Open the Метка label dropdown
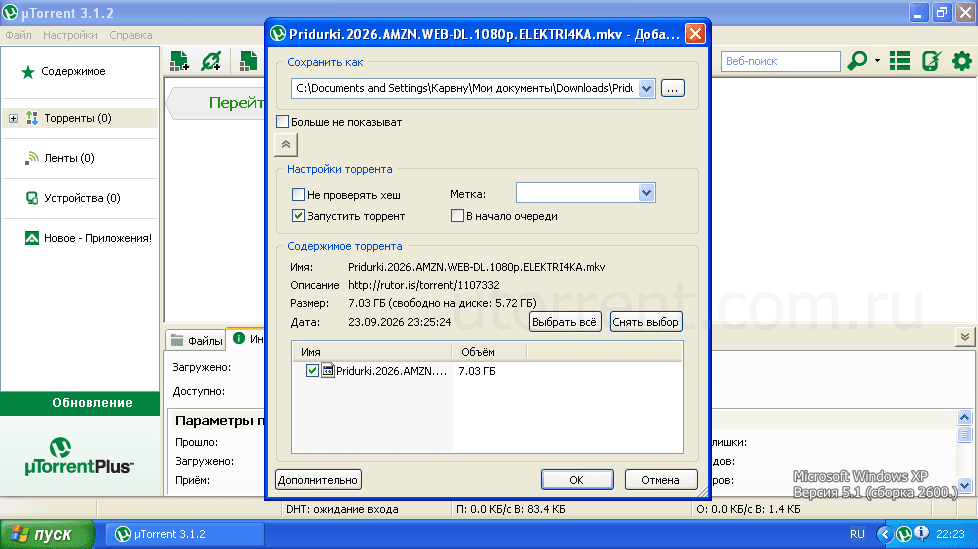This screenshot has width=978, height=549. tap(646, 193)
